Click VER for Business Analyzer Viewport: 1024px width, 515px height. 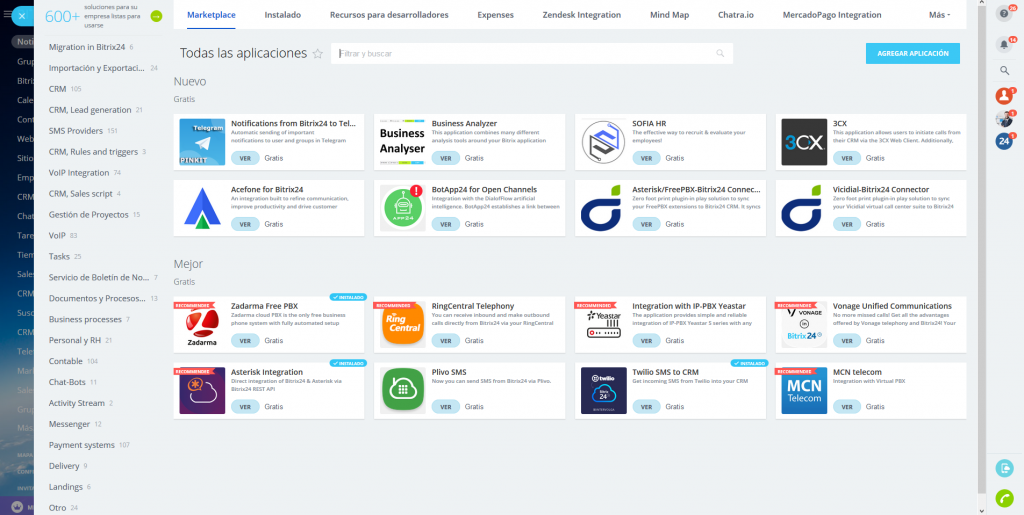[446, 158]
